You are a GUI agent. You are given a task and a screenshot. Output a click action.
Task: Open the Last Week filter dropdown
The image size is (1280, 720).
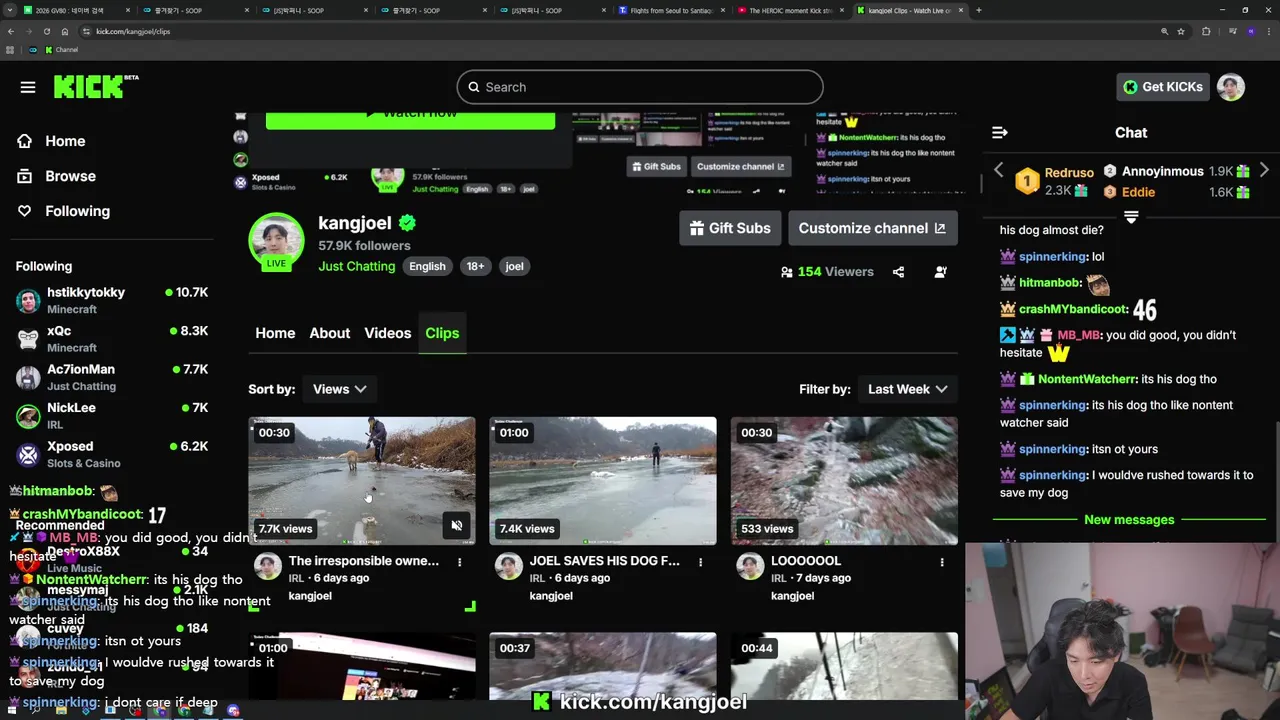pyautogui.click(x=907, y=389)
